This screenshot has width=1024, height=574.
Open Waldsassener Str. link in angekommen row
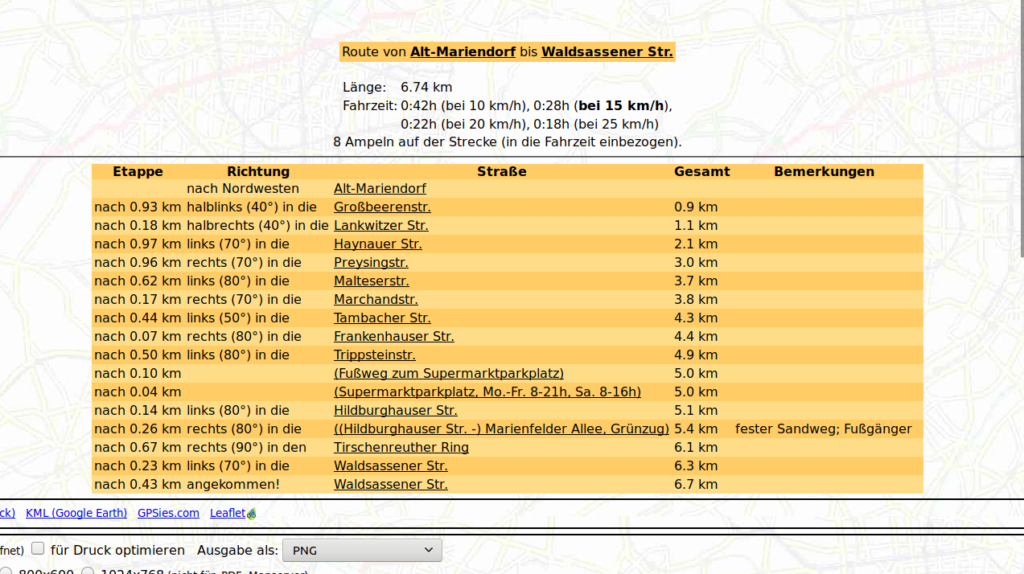coord(391,485)
